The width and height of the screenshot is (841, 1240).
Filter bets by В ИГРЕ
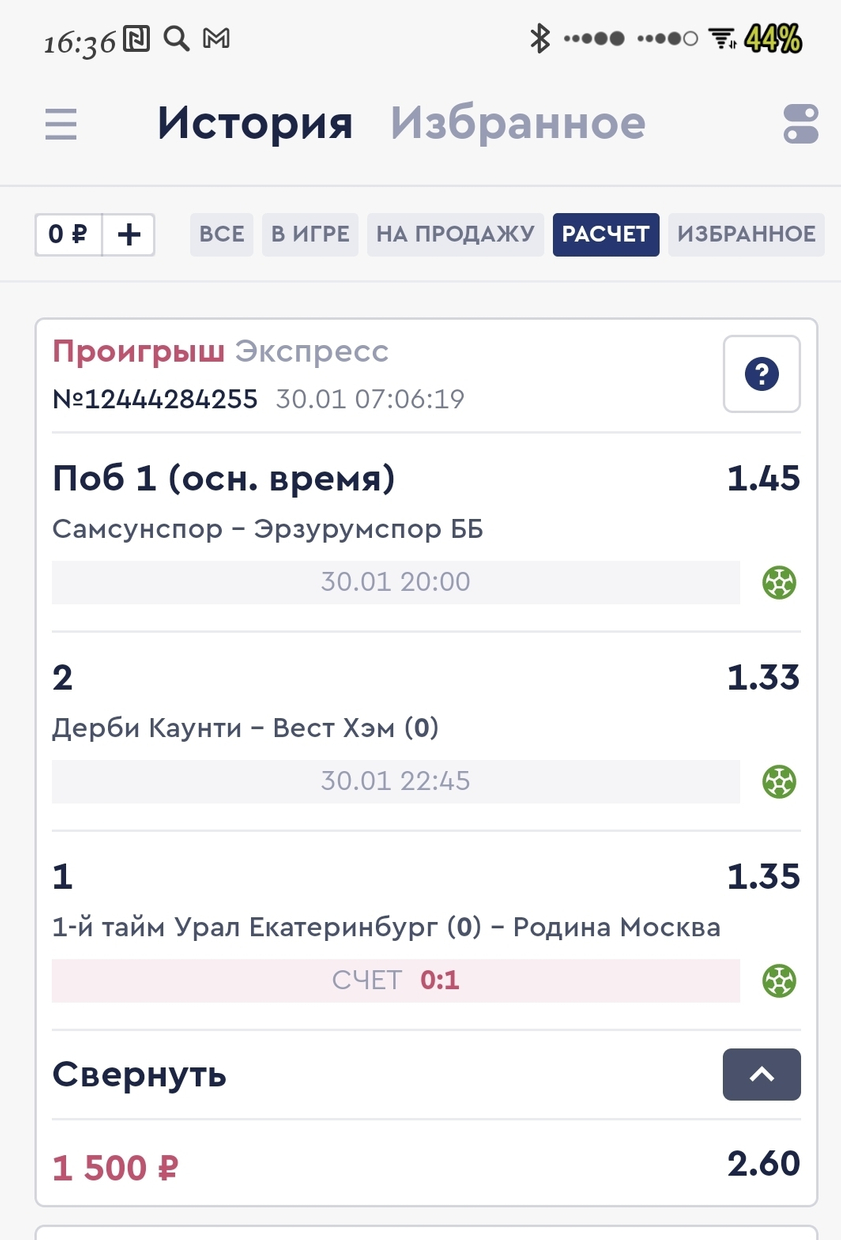tap(311, 235)
